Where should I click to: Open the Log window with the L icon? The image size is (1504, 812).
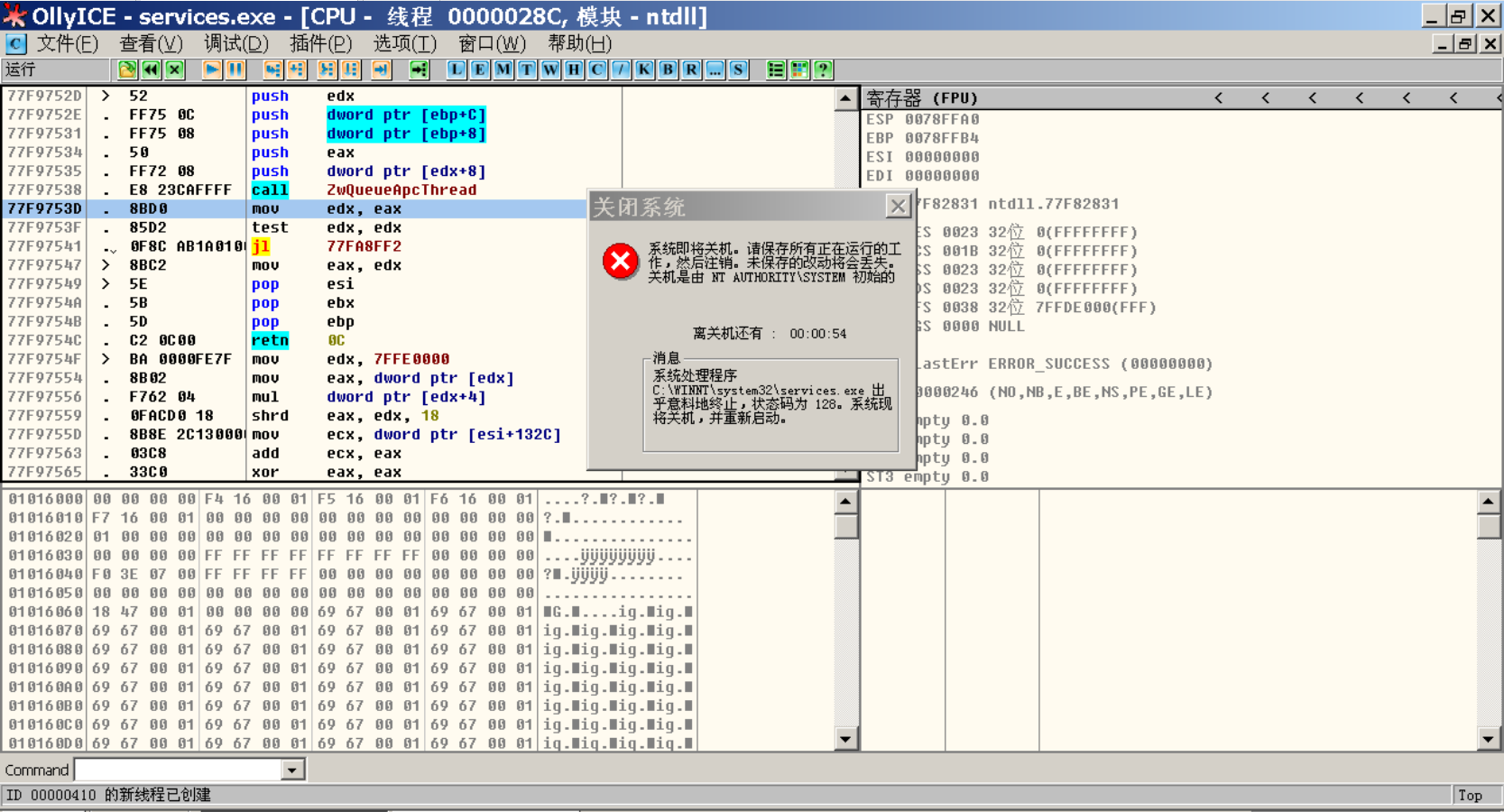[457, 69]
